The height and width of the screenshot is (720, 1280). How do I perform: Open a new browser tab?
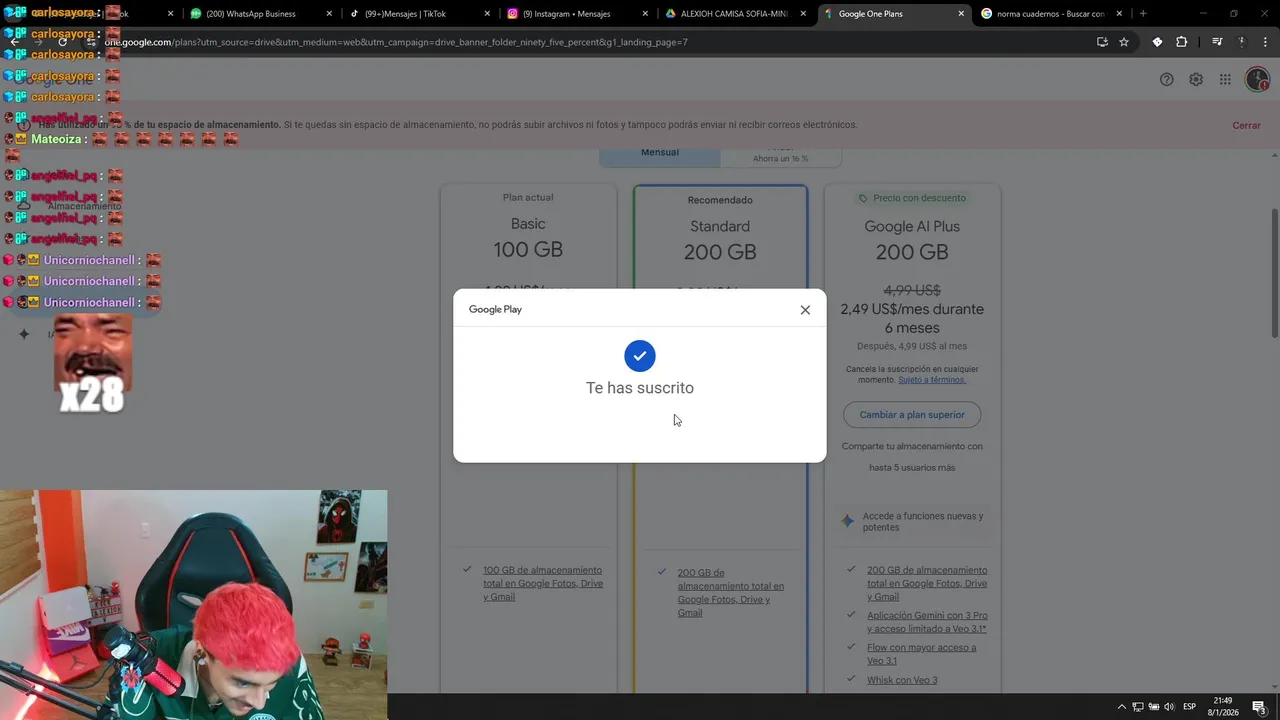point(1143,14)
